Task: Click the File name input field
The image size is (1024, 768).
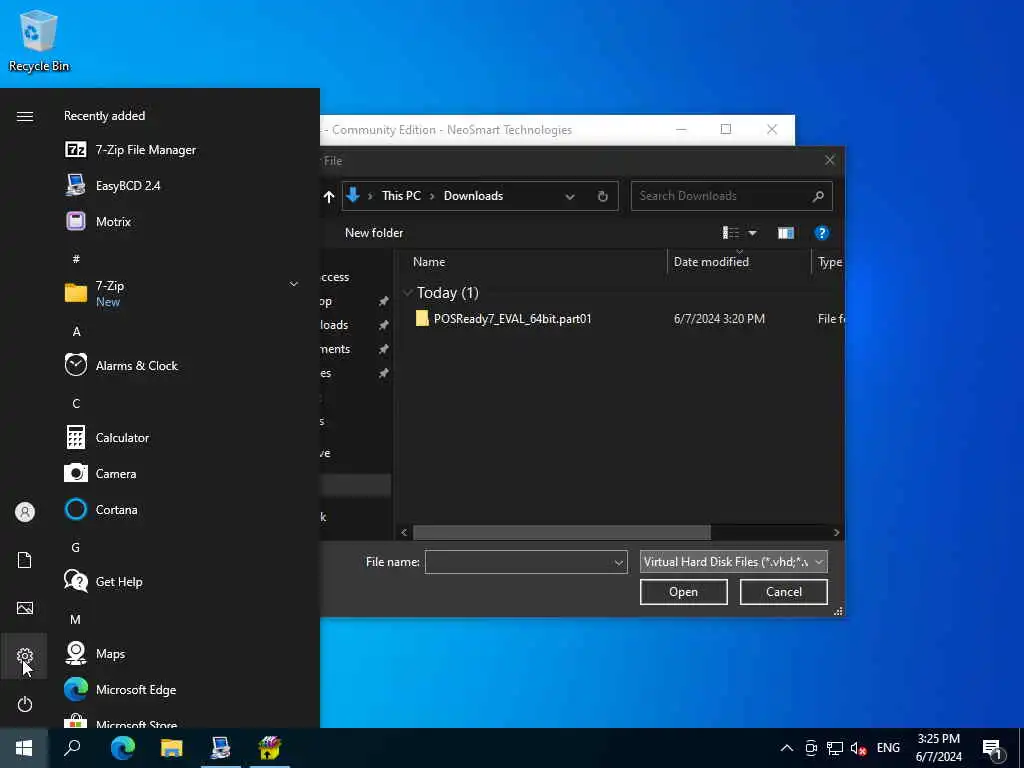Action: 519,562
